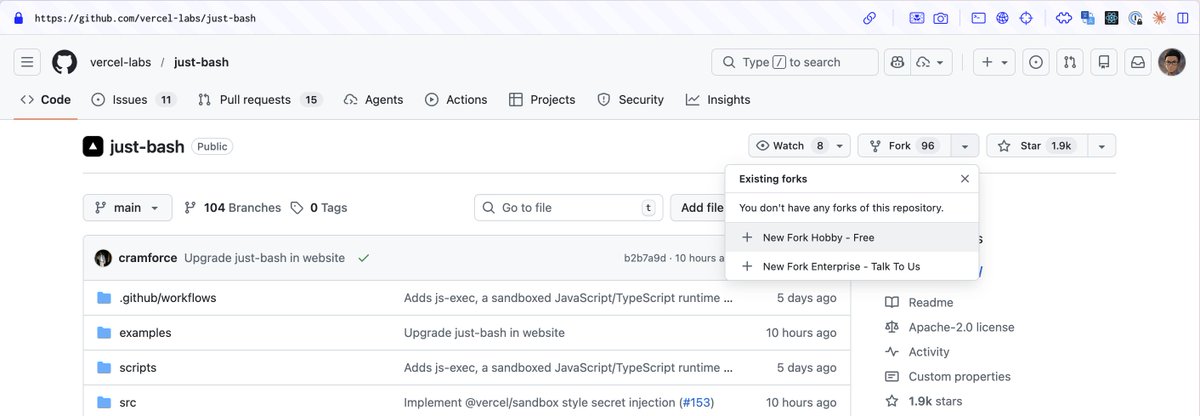Viewport: 1200px width, 416px height.
Task: Open the #153 pull request link
Action: pos(697,402)
